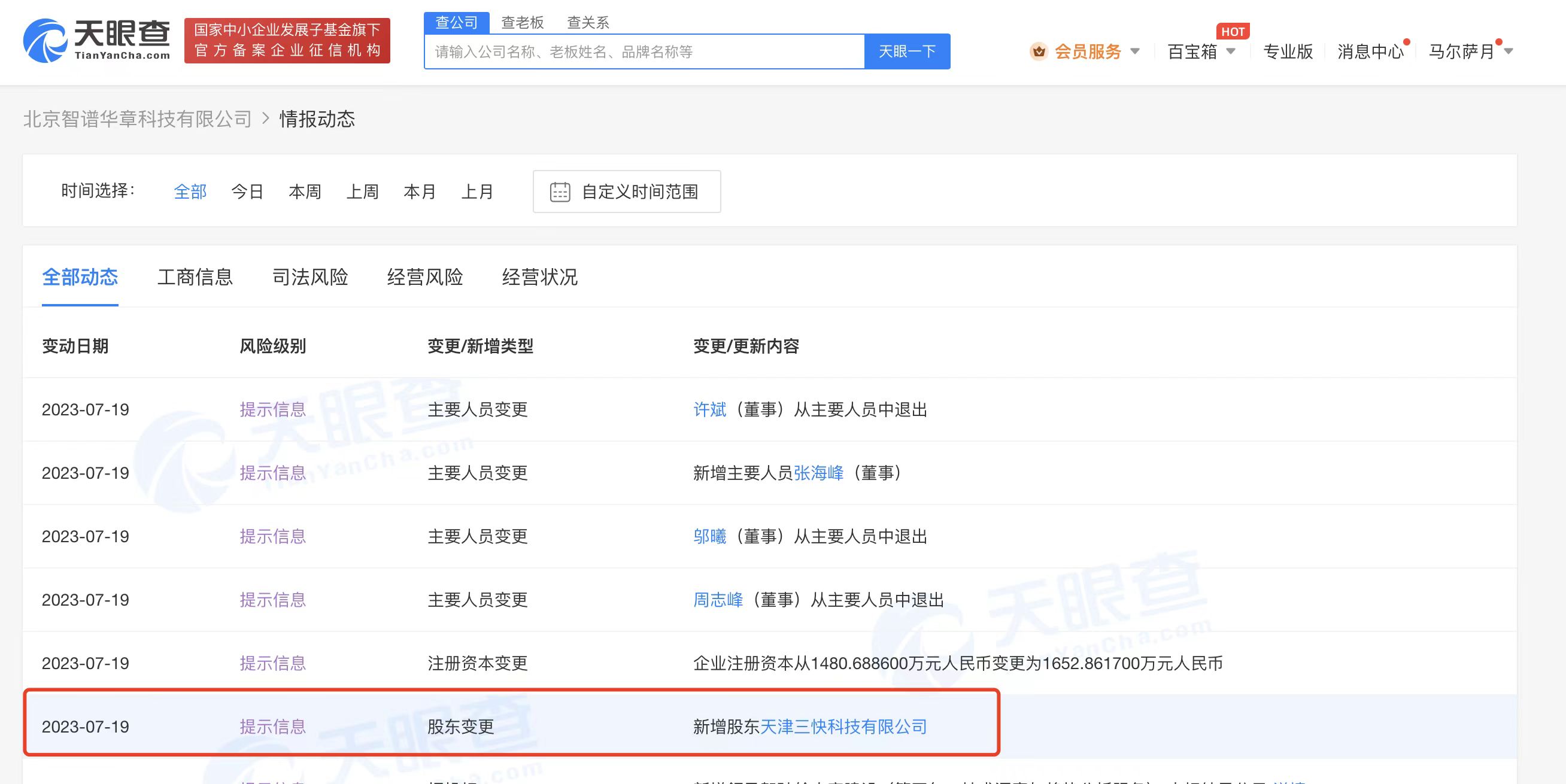
Task: Click the 风险级别 column header
Action: tap(272, 347)
